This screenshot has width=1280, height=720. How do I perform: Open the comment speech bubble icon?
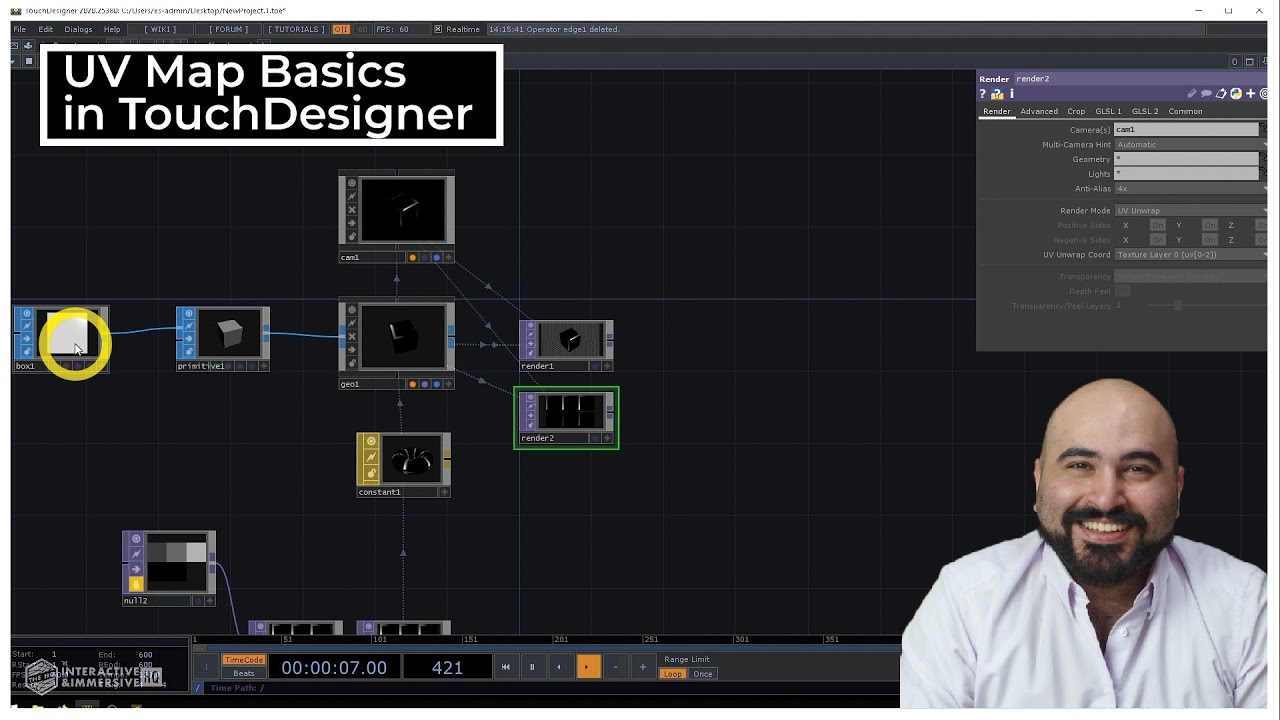tap(1206, 94)
